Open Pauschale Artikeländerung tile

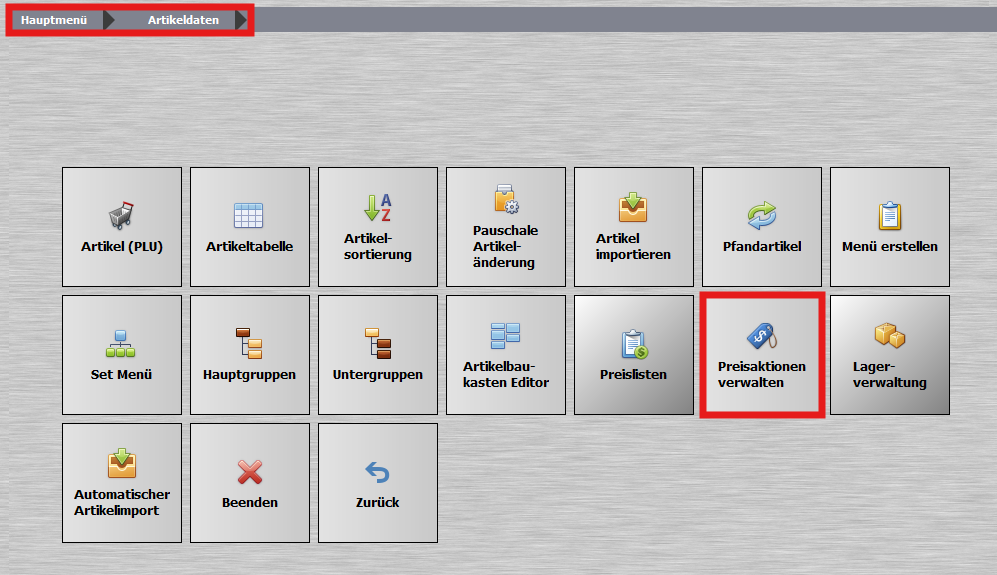[506, 227]
